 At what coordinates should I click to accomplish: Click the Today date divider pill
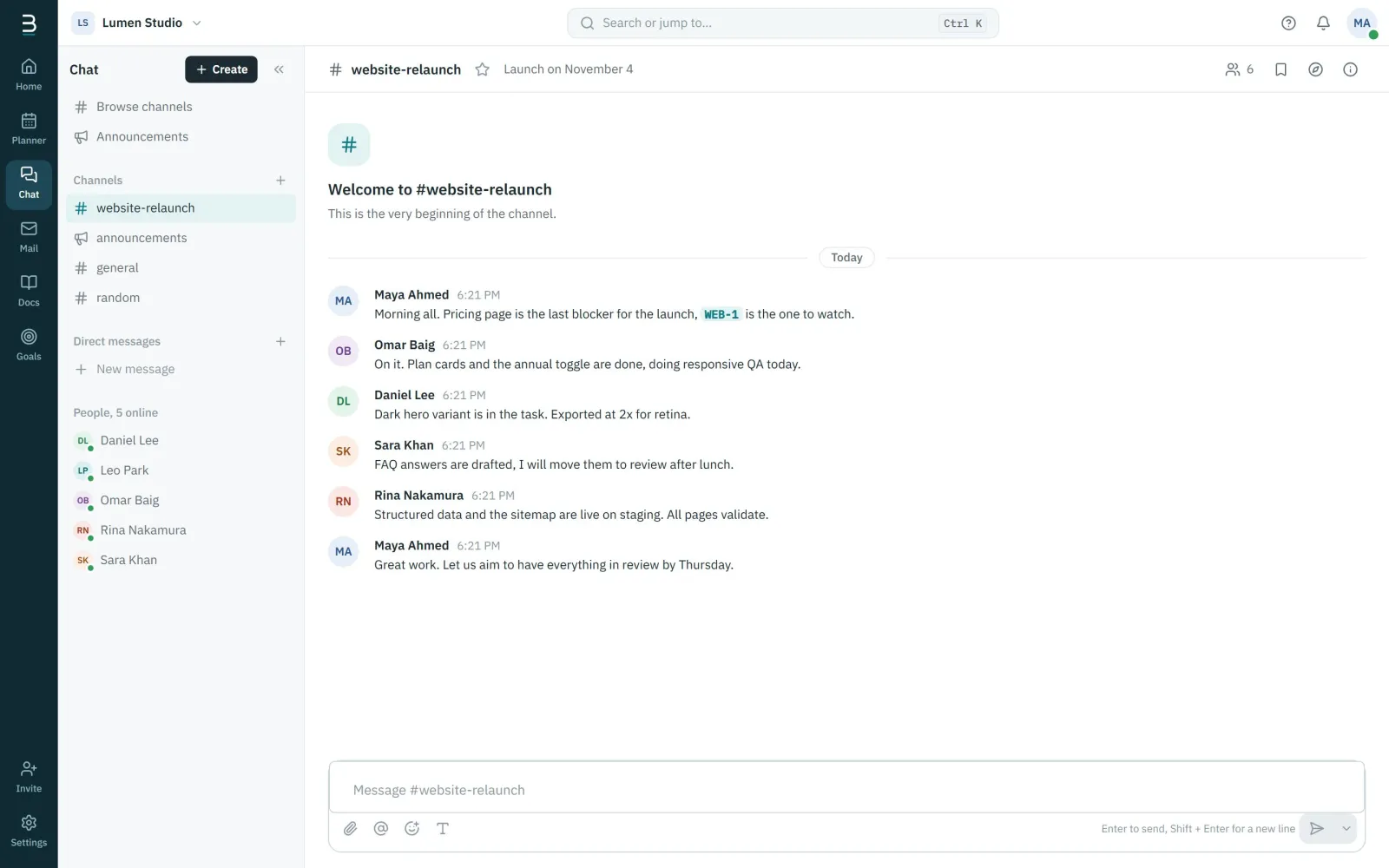pyautogui.click(x=846, y=258)
